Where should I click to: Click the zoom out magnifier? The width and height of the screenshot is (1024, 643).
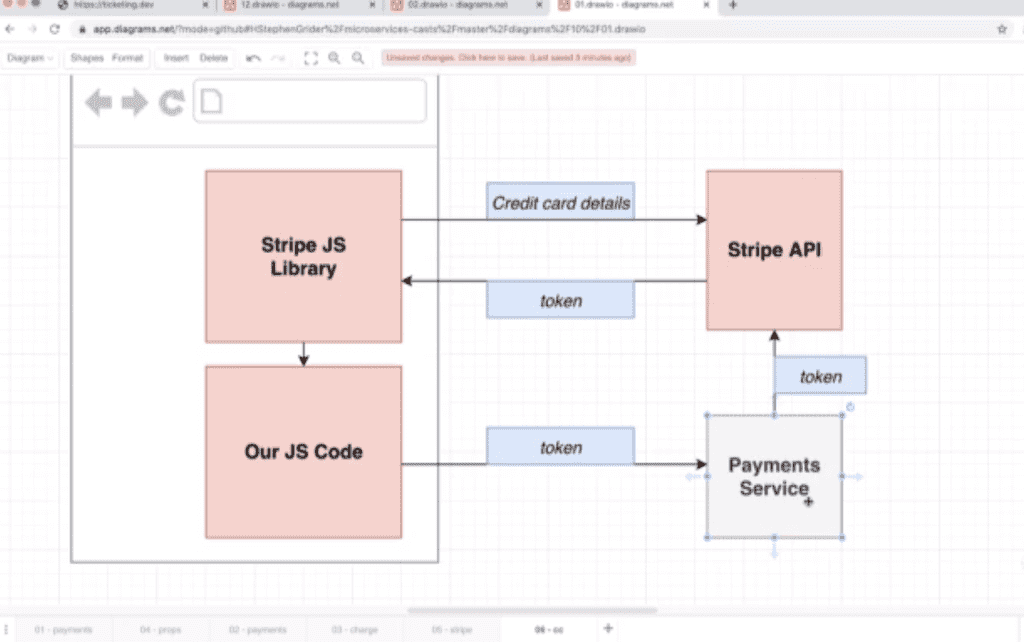[357, 58]
